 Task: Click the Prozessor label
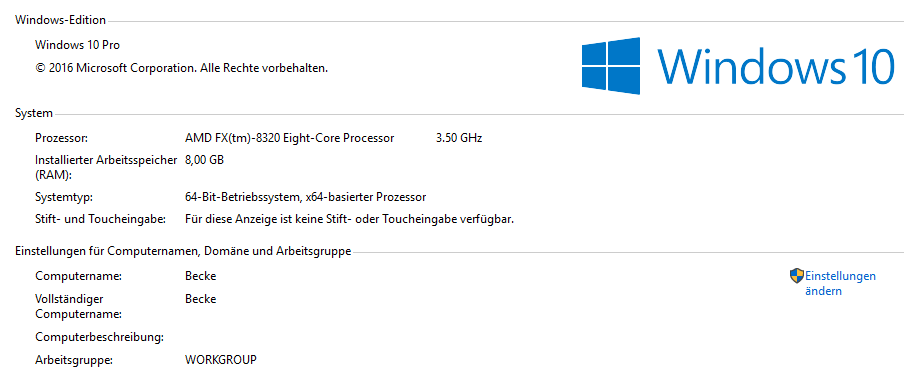click(x=61, y=138)
